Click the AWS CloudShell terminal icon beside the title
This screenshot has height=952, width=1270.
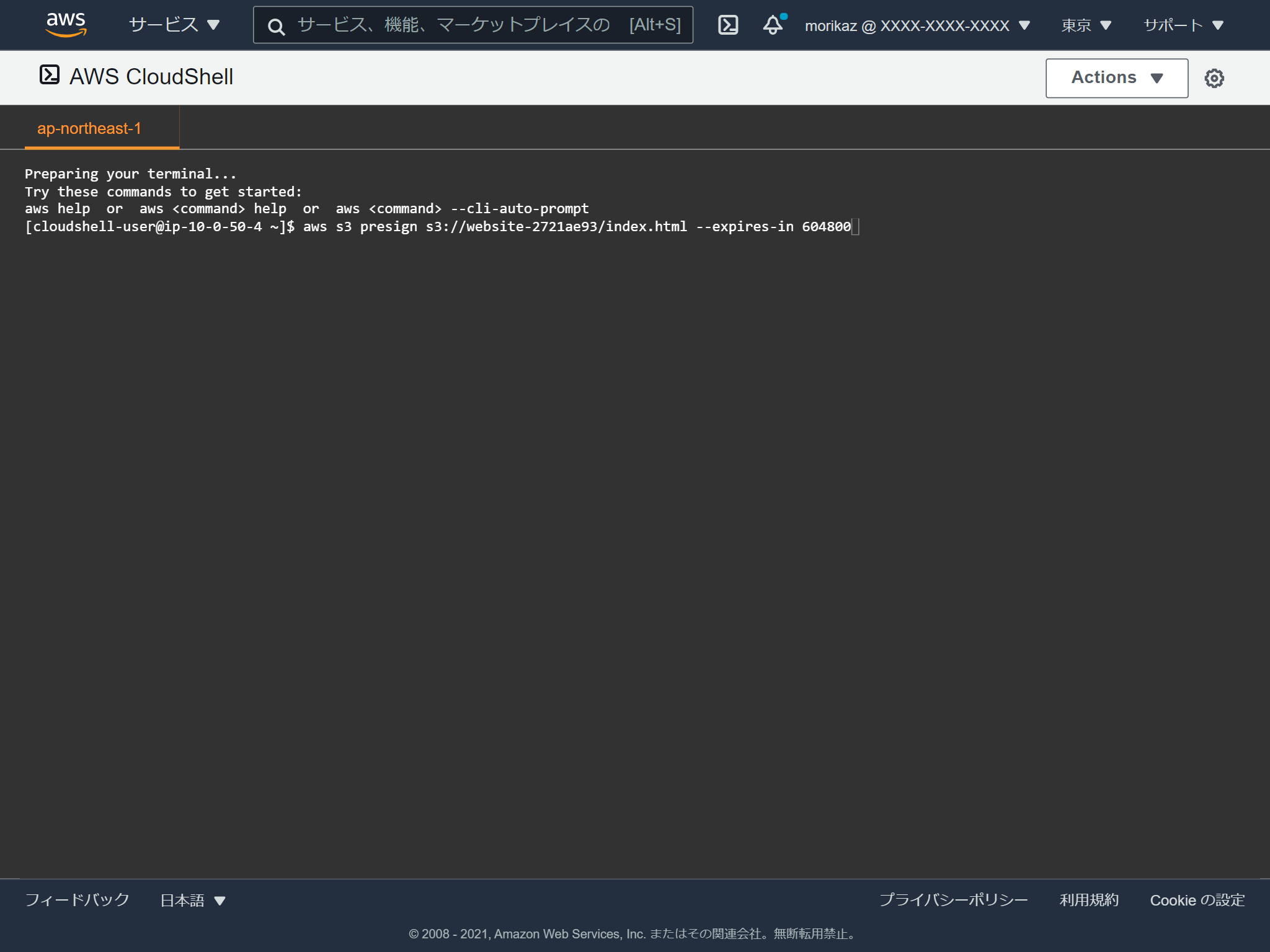coord(51,76)
